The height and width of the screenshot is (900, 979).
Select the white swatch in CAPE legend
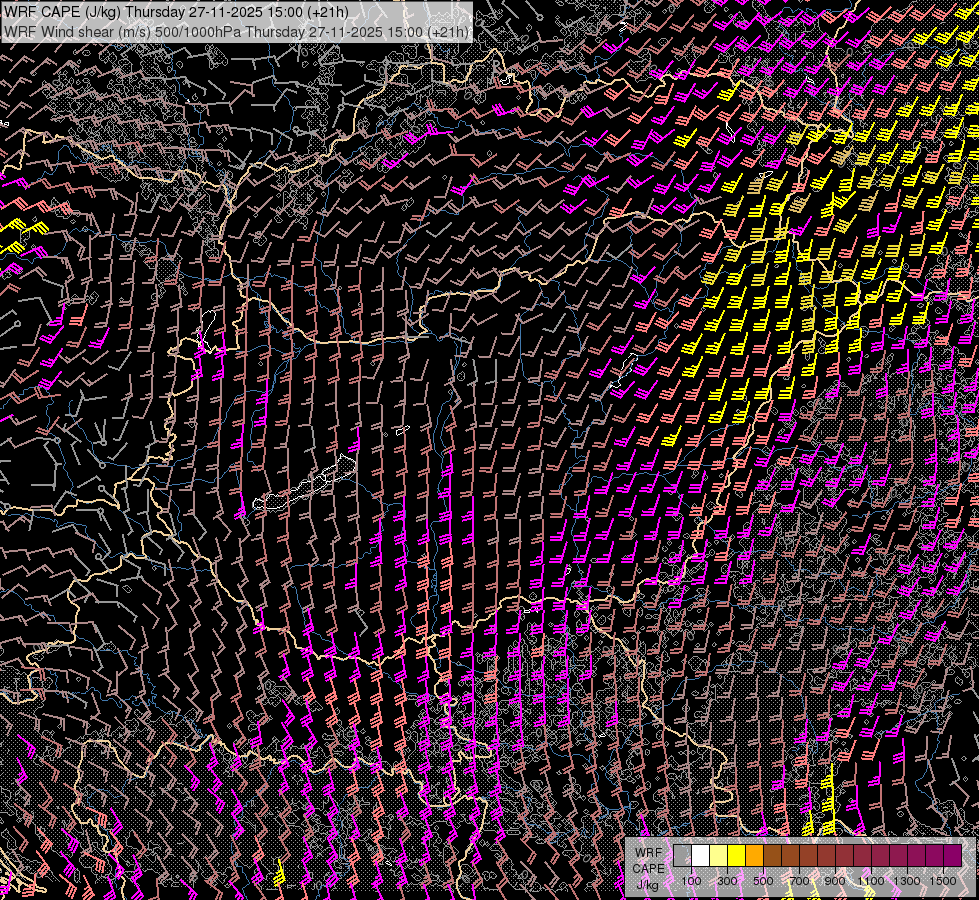[x=700, y=855]
